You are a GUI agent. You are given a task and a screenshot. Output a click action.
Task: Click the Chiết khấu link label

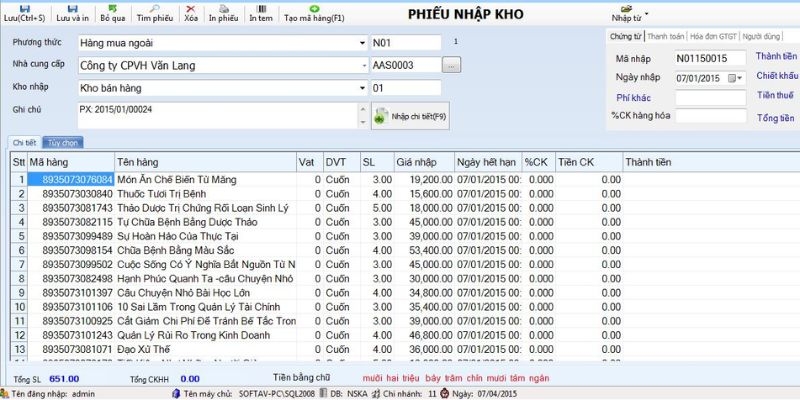(x=777, y=76)
